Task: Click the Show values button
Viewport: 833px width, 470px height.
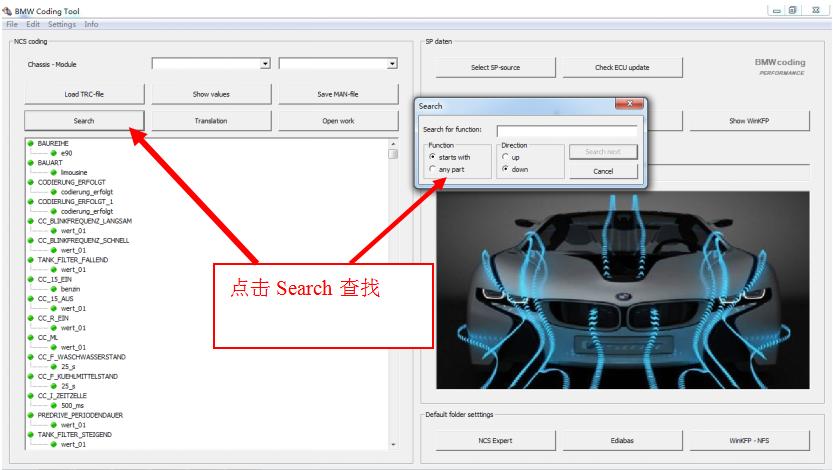Action: 211,94
